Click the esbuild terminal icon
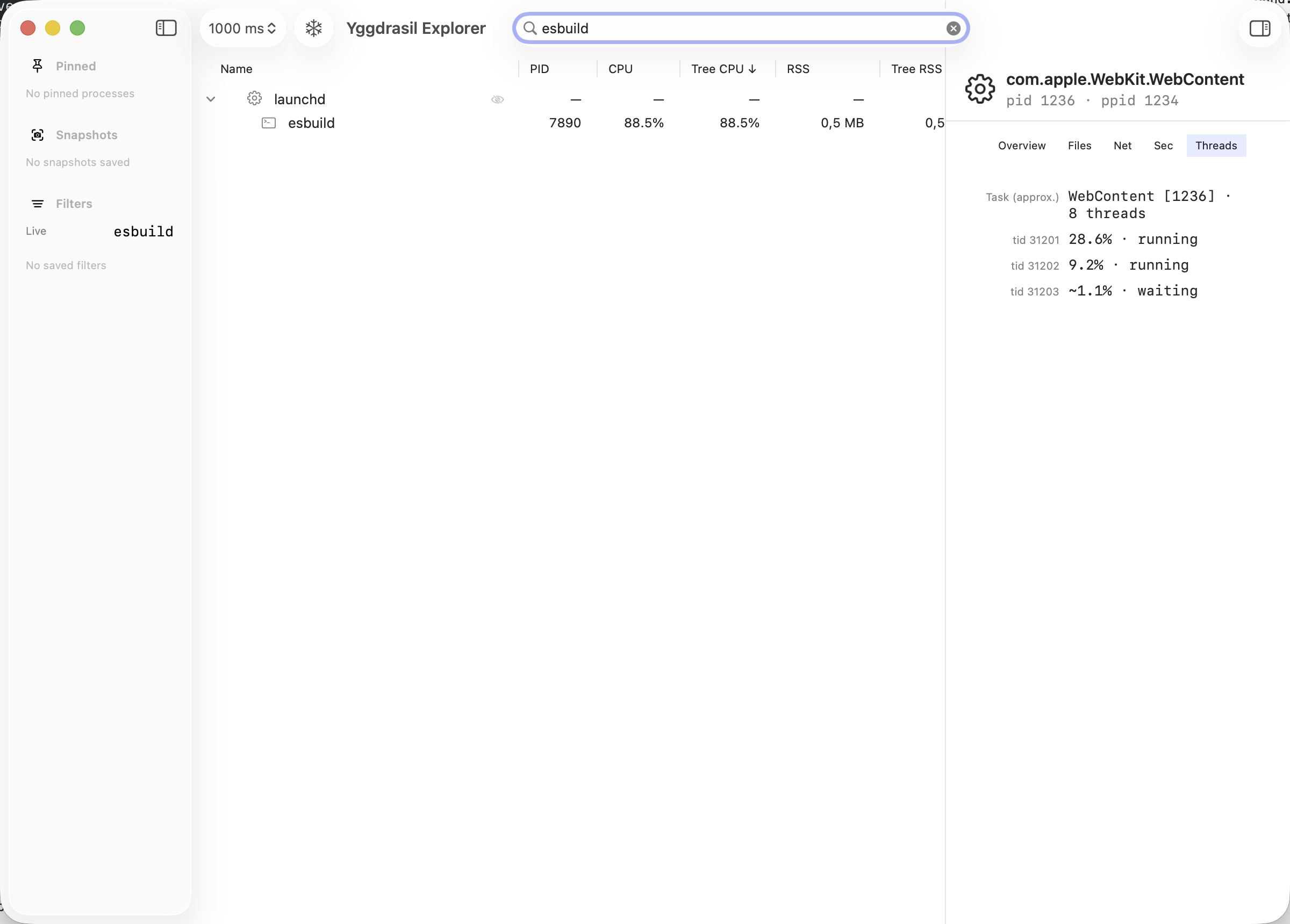Viewport: 1290px width, 924px height. click(268, 123)
